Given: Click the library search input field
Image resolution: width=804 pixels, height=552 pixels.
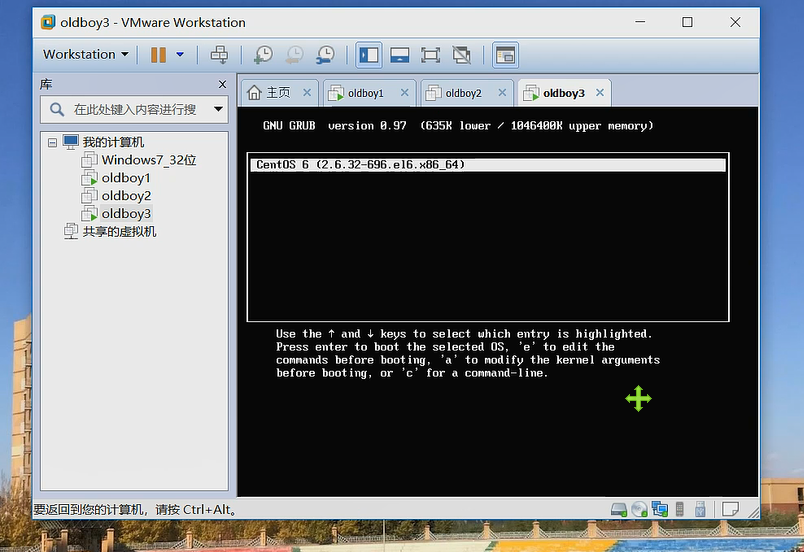Looking at the screenshot, I should pyautogui.click(x=134, y=109).
